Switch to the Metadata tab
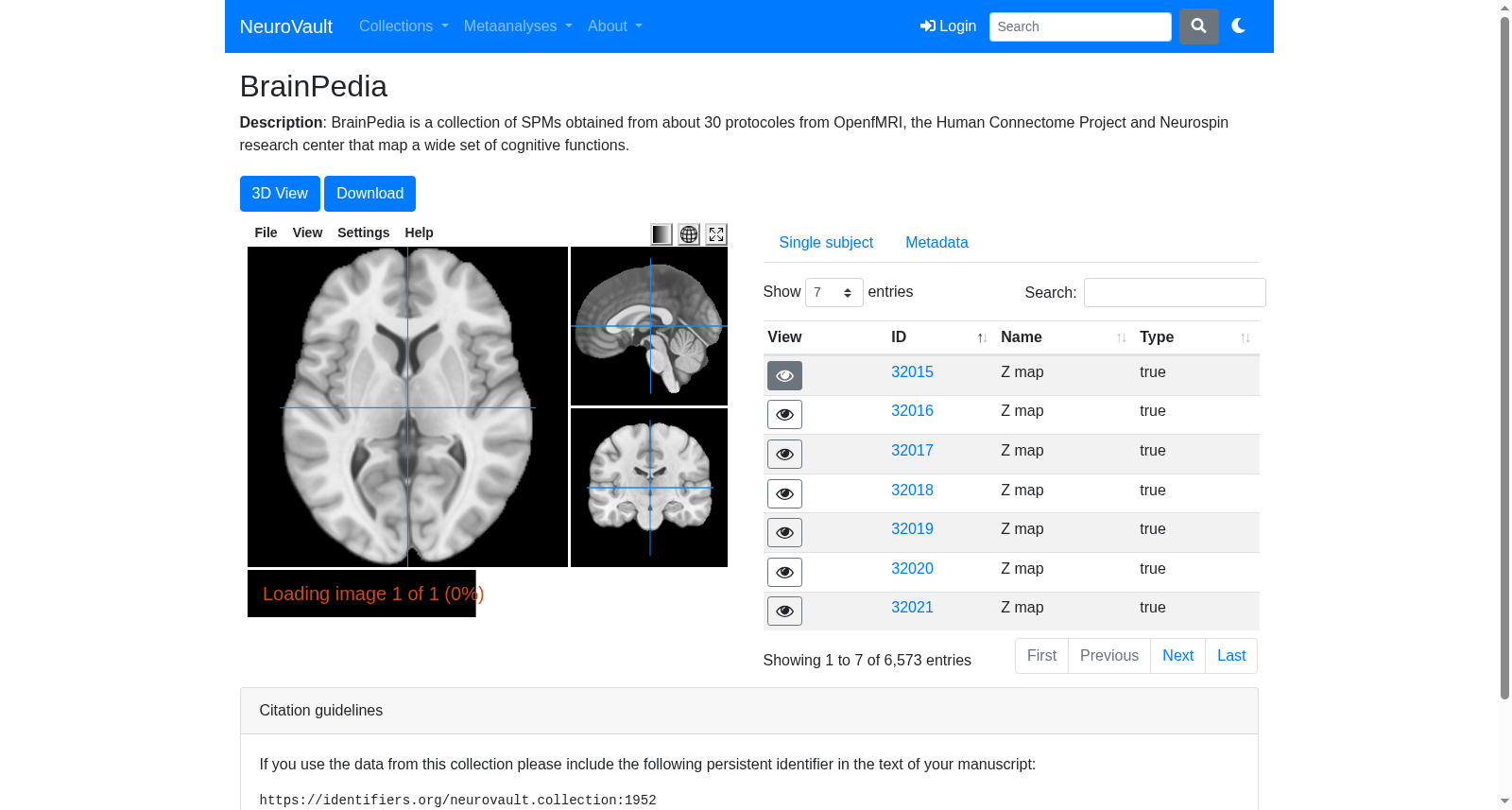This screenshot has height=810, width=1512. (936, 243)
